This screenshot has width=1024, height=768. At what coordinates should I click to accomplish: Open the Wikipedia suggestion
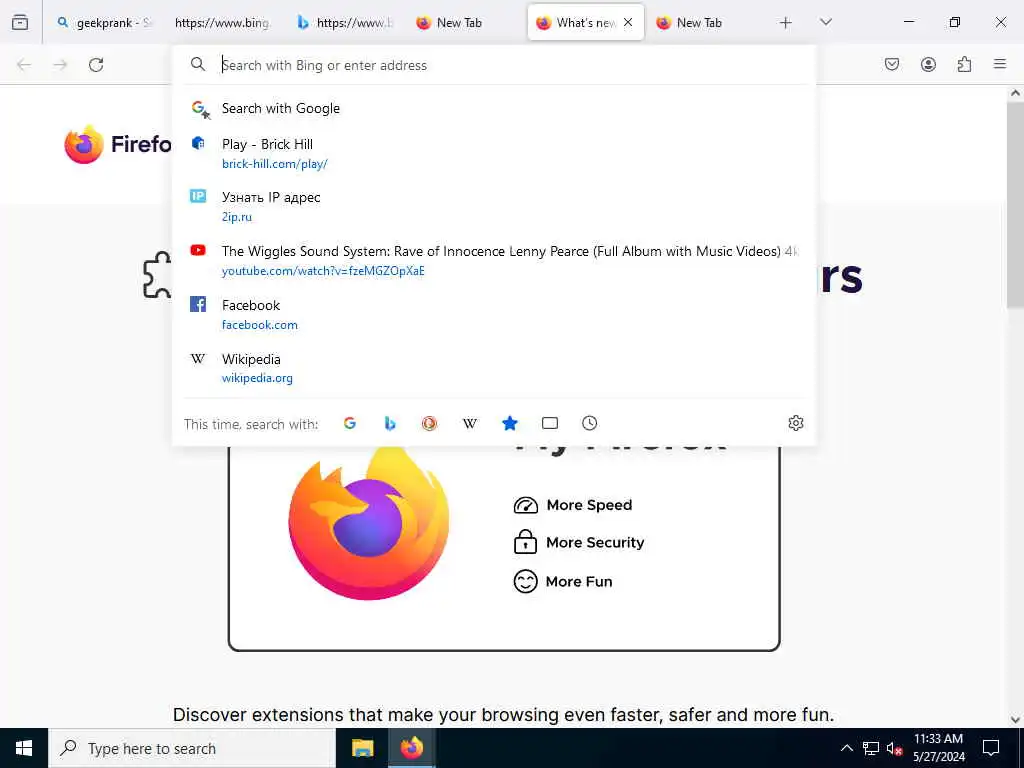[494, 368]
